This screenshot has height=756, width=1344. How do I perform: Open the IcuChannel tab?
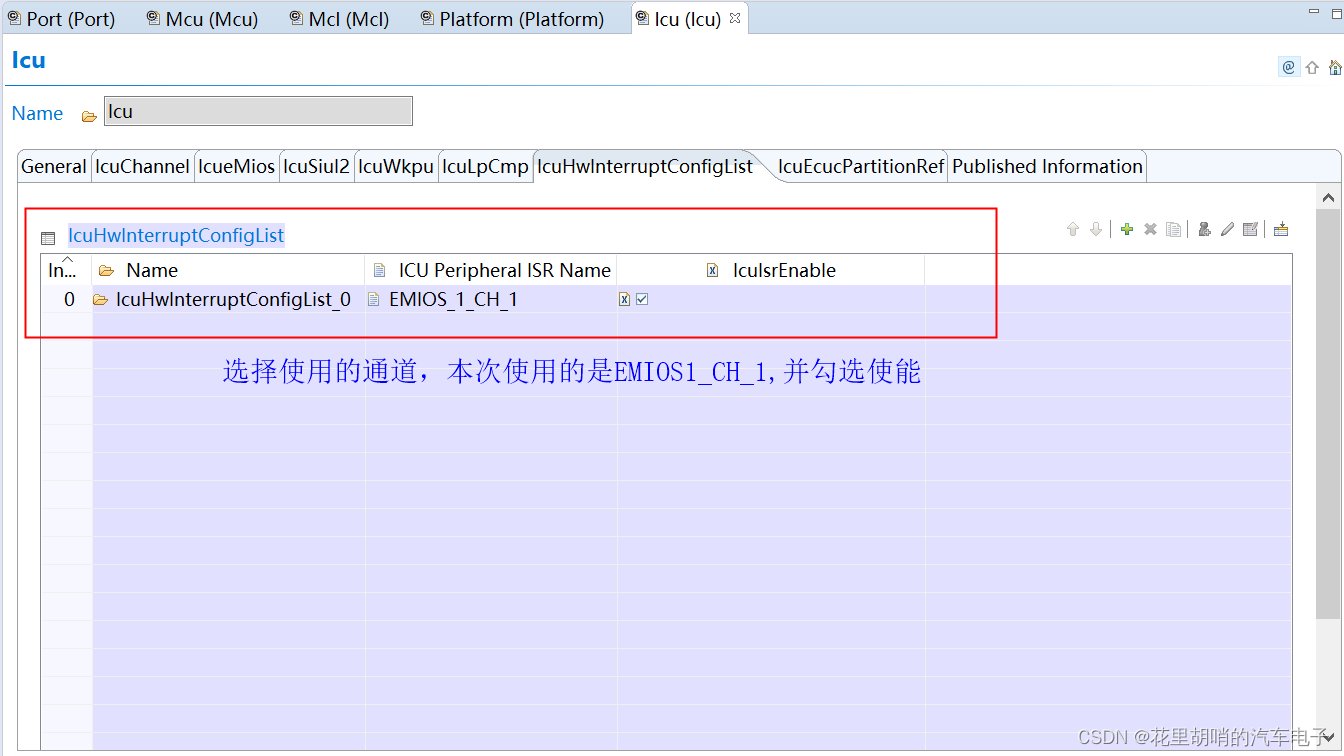click(142, 167)
